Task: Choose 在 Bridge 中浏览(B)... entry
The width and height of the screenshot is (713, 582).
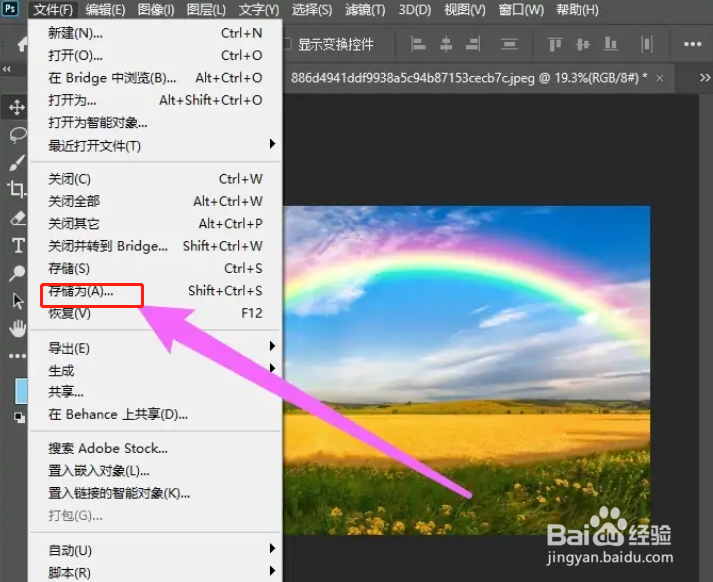Action: point(156,77)
